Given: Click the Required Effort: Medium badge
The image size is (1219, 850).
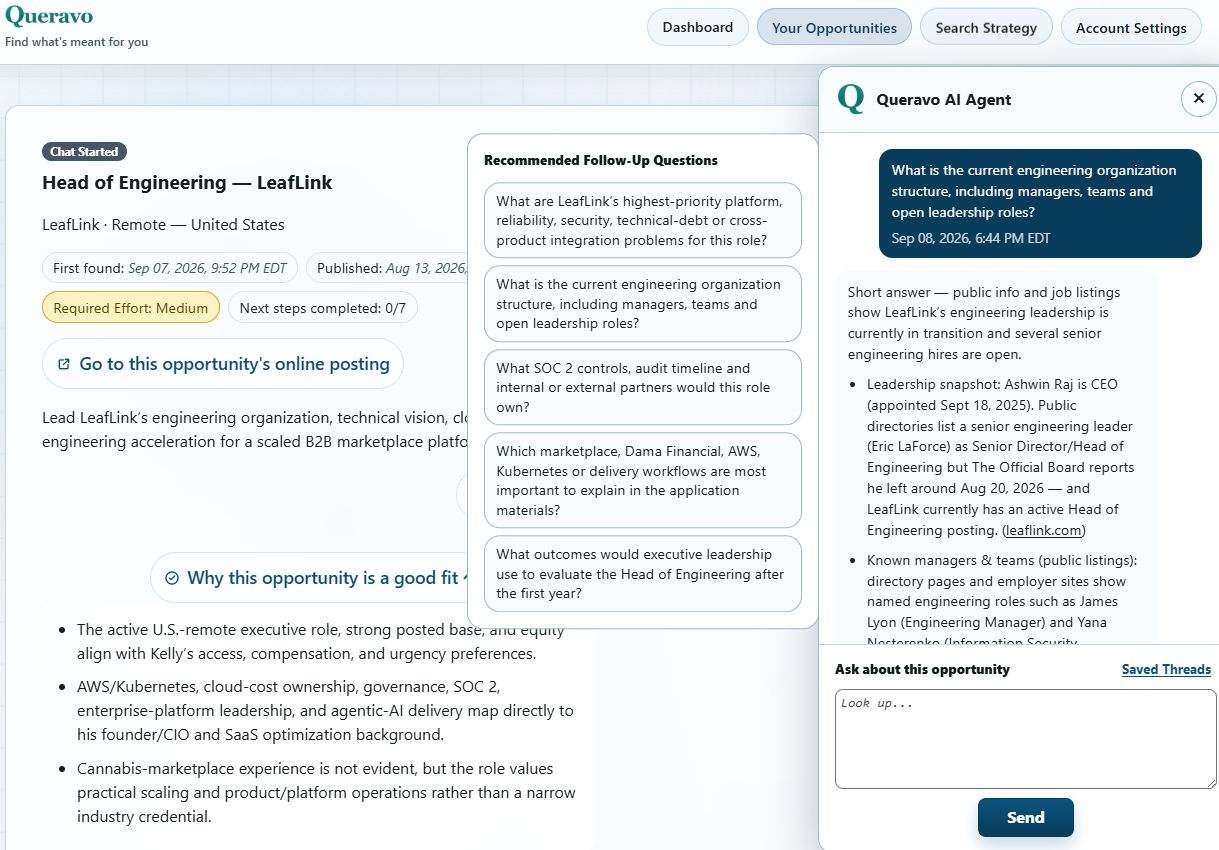Looking at the screenshot, I should click(x=131, y=308).
